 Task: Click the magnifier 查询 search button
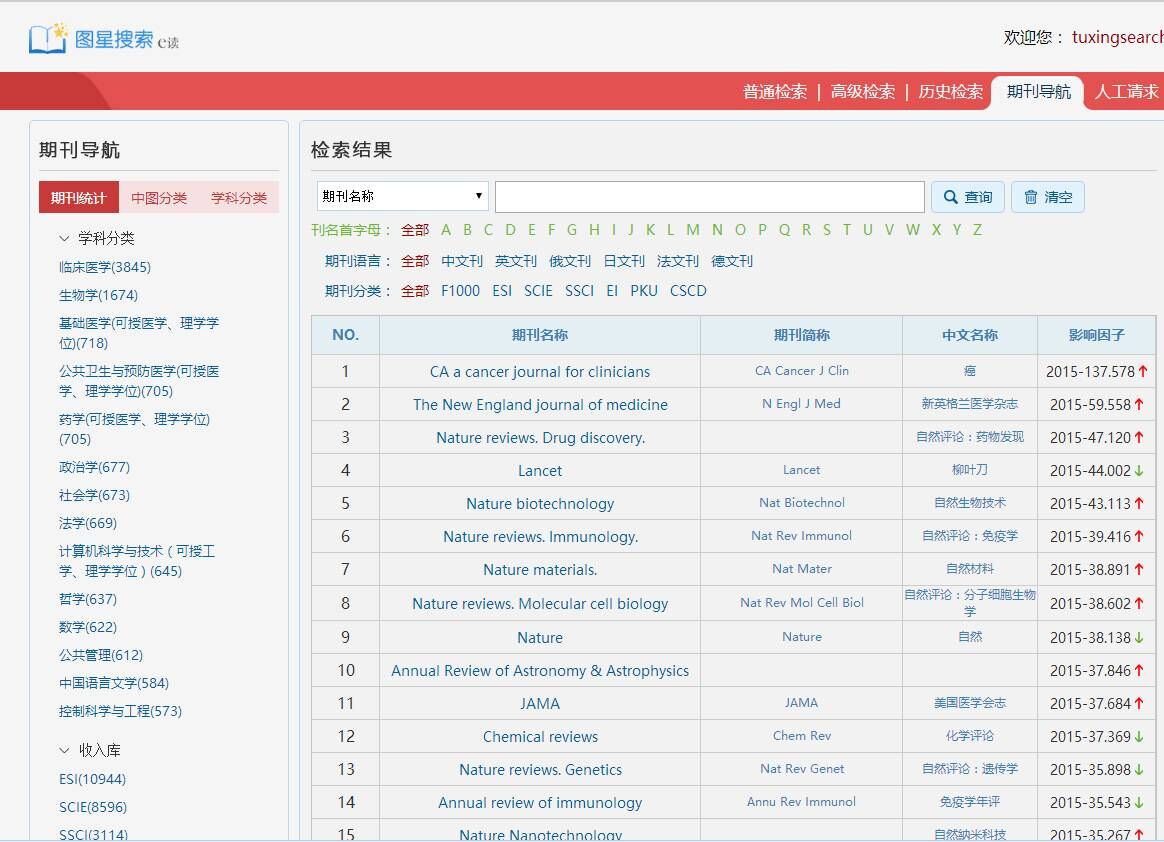(966, 197)
